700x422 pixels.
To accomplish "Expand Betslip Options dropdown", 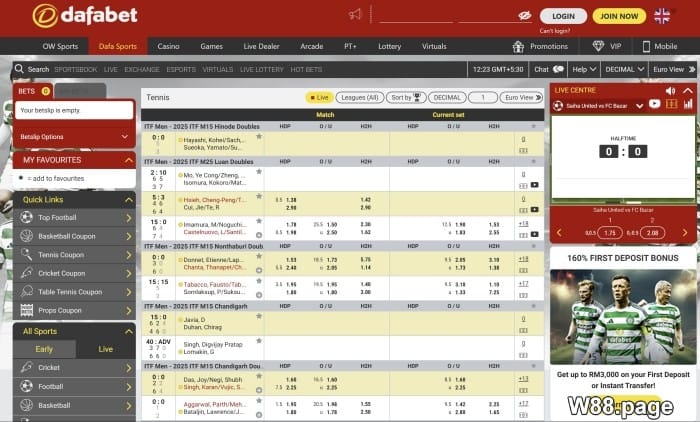I will pos(74,137).
